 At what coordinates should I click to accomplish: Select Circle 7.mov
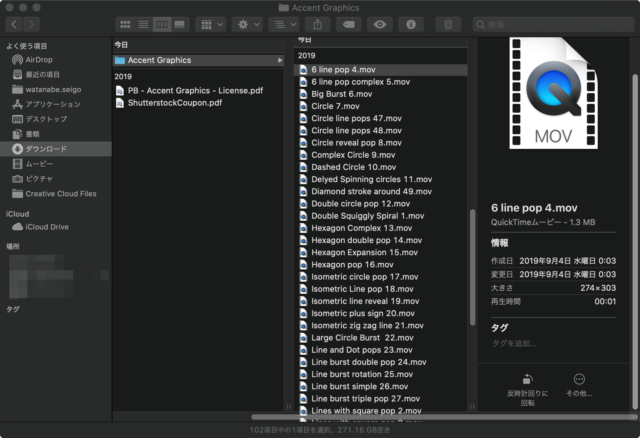380,106
